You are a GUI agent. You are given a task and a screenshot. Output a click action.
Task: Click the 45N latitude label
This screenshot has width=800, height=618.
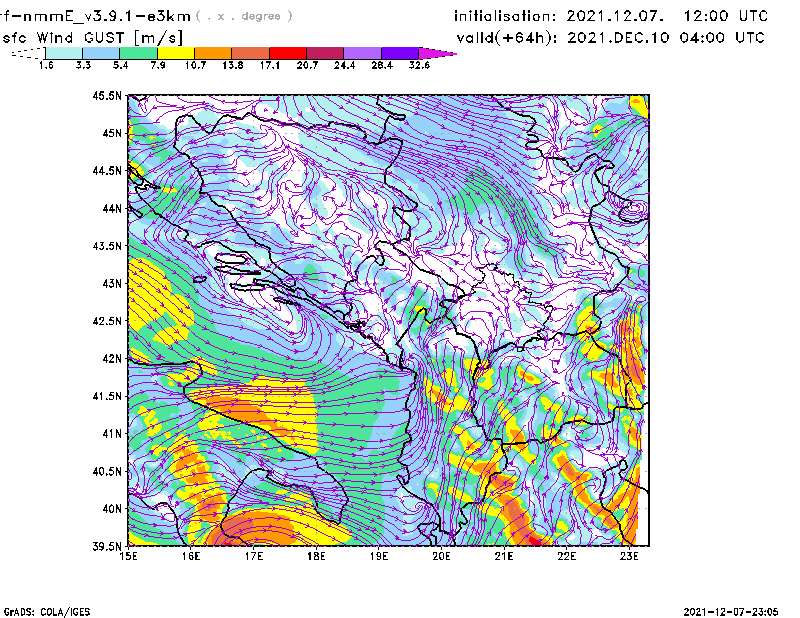(x=112, y=133)
